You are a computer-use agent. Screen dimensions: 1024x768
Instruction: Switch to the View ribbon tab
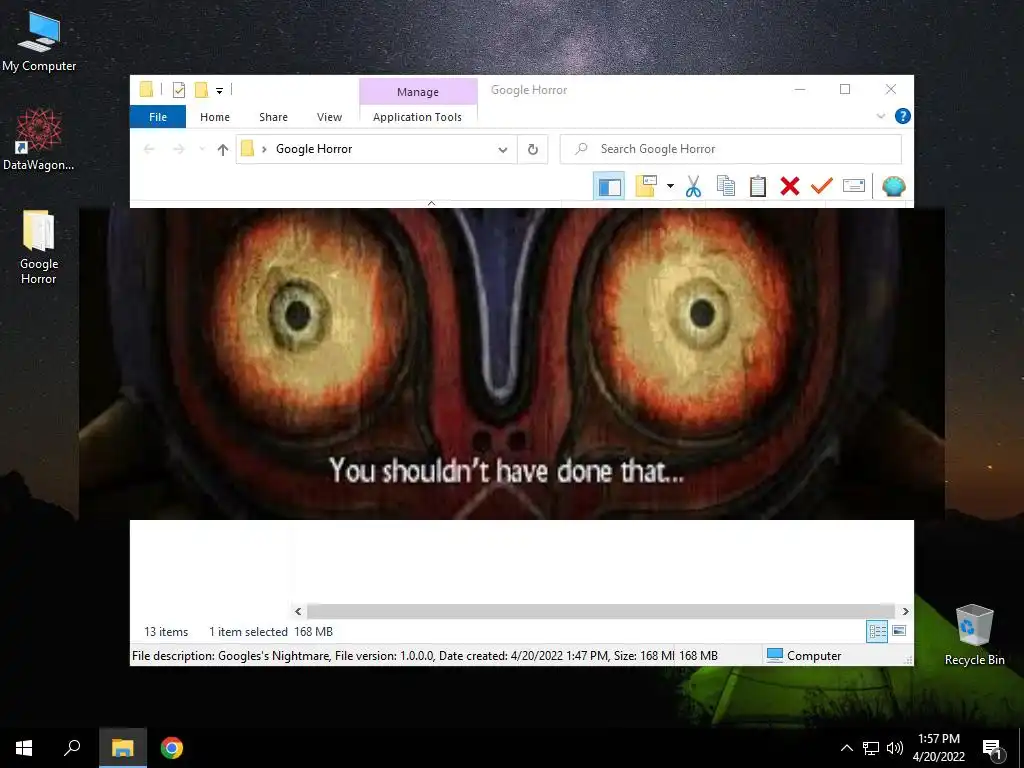coord(329,117)
